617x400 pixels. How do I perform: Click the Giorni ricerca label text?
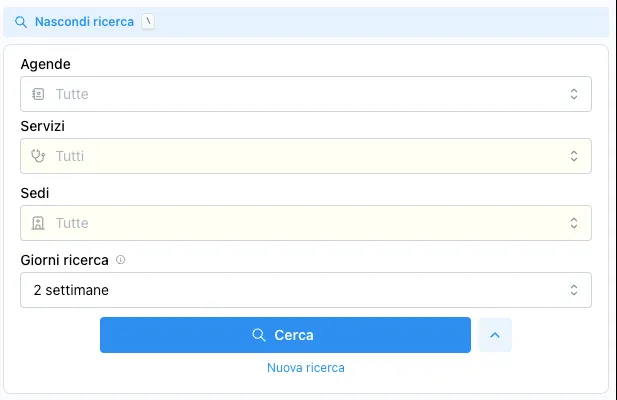tap(64, 260)
